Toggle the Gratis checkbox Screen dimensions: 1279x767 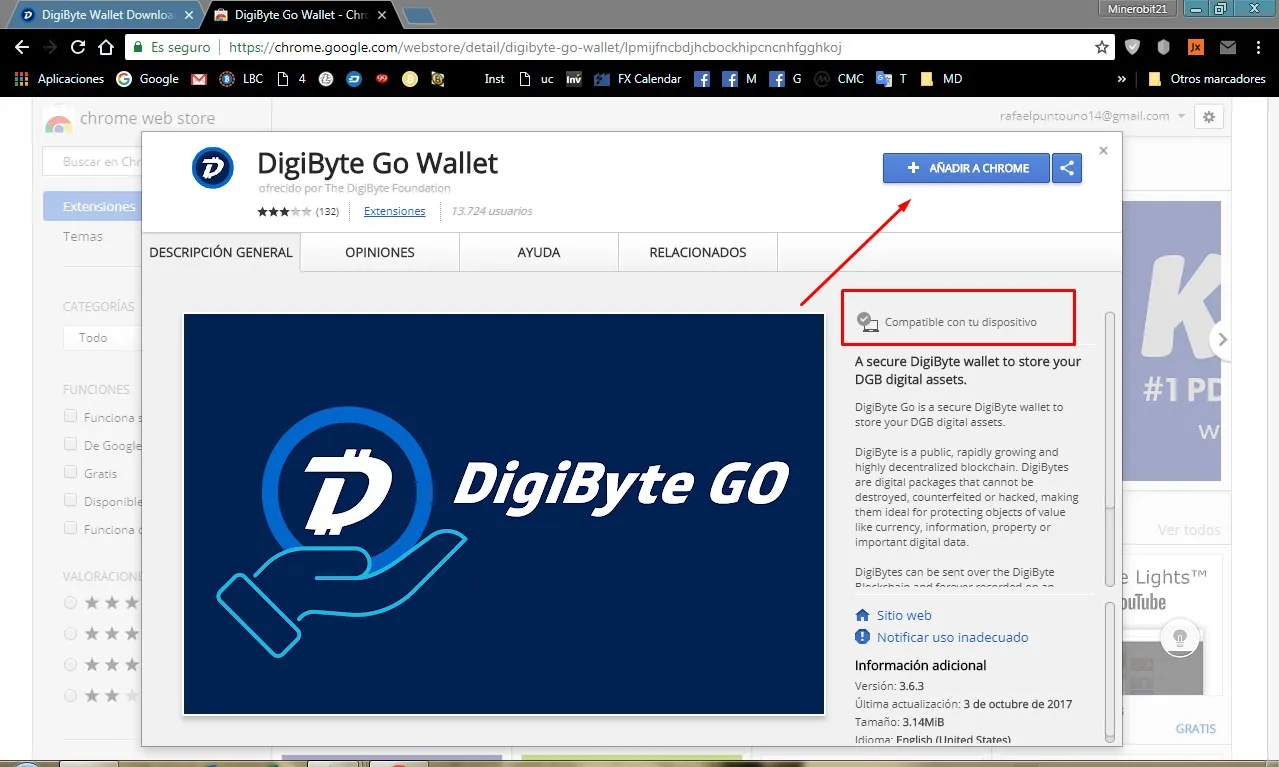[71, 472]
